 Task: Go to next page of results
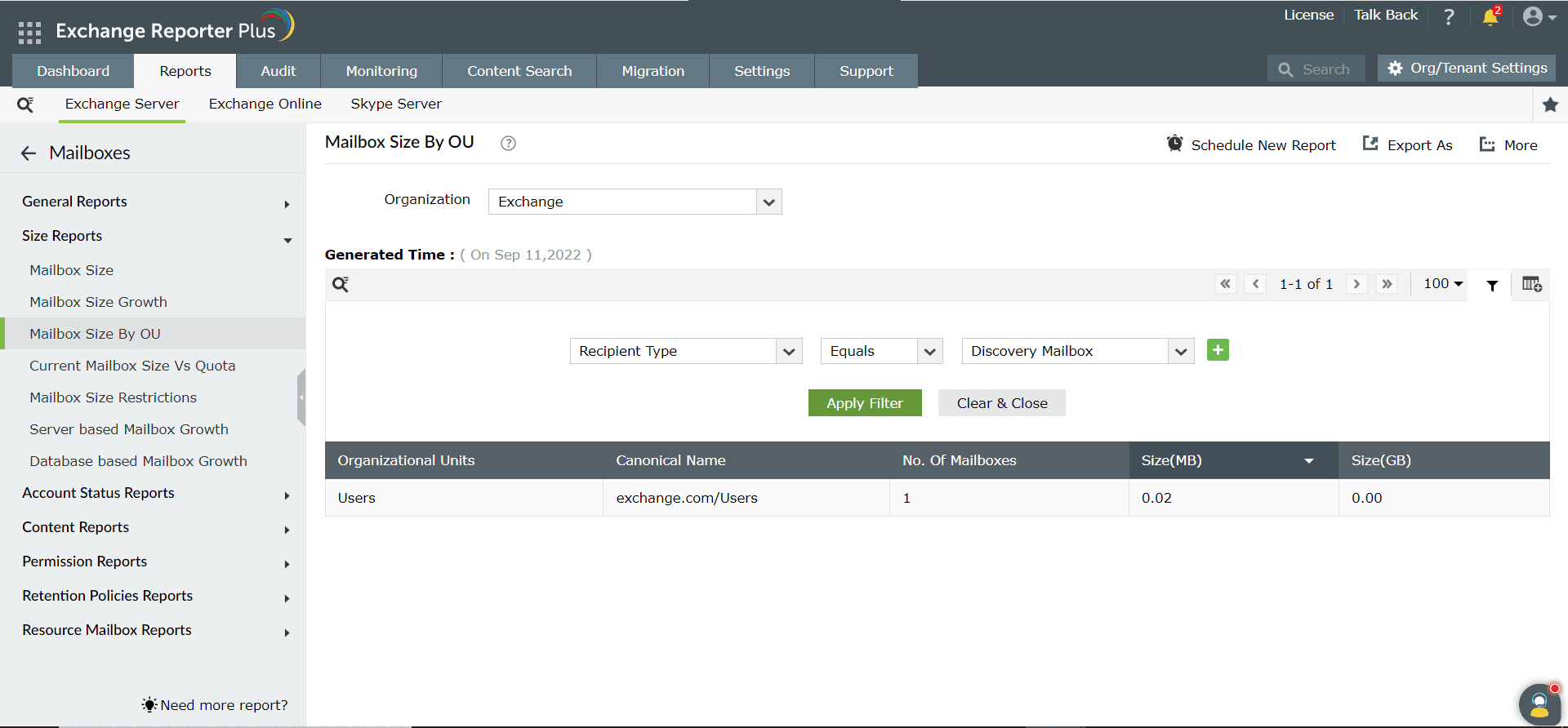click(x=1356, y=284)
